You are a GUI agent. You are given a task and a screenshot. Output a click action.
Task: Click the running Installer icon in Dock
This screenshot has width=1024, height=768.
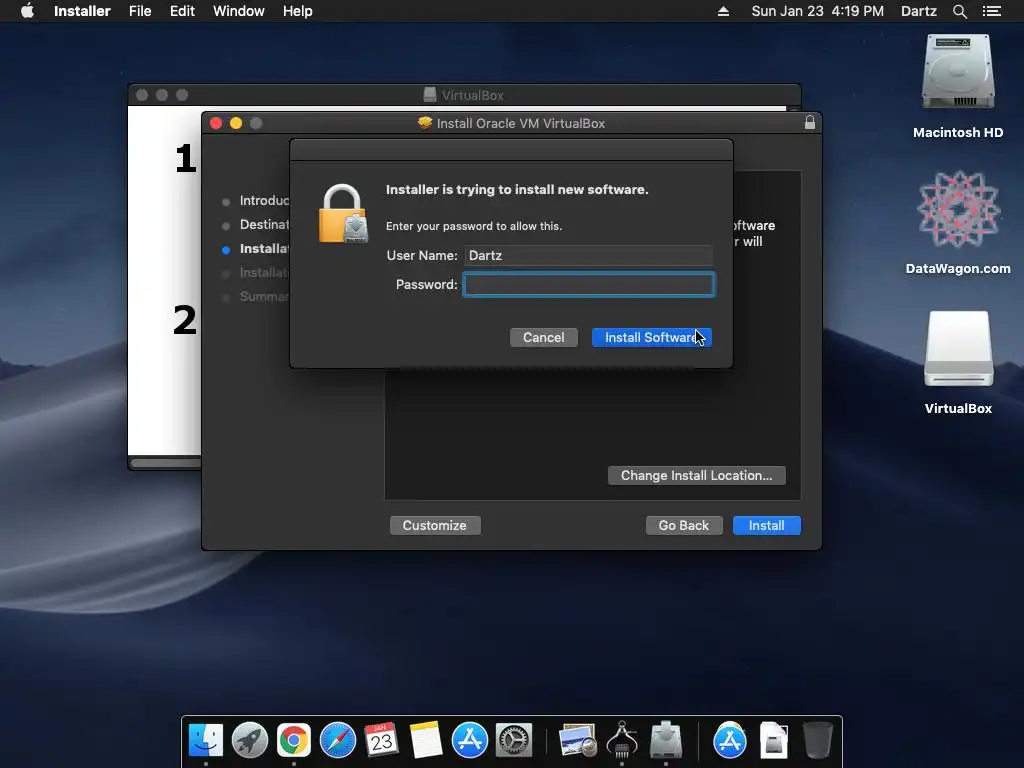(666, 741)
